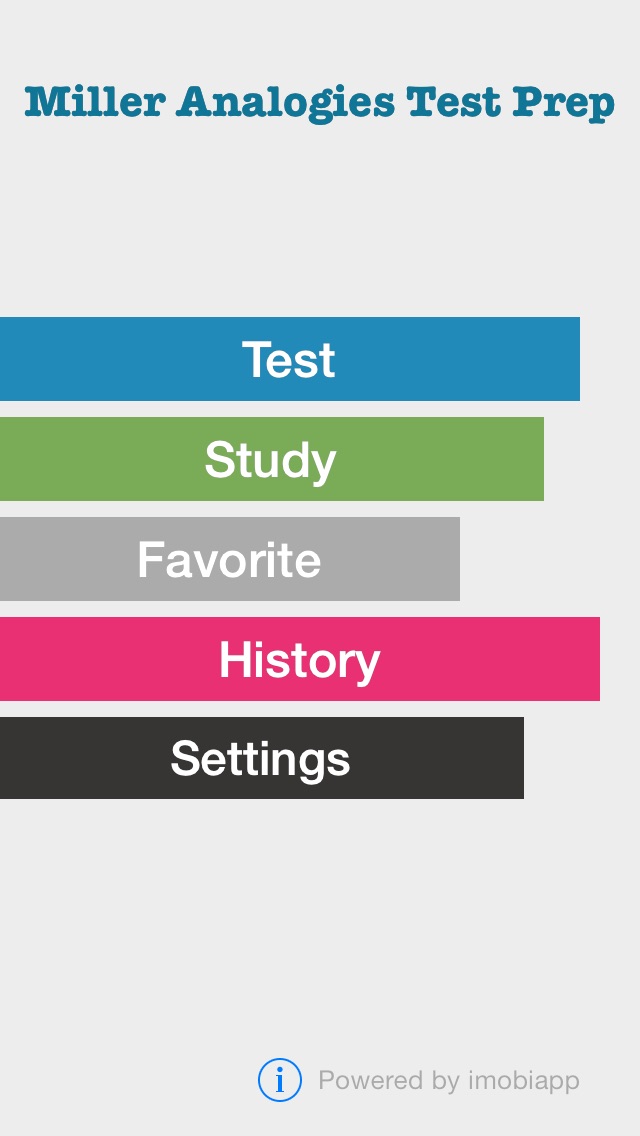The width and height of the screenshot is (640, 1136).
Task: Click the Miller Analogies Test Prep title
Action: 320,103
